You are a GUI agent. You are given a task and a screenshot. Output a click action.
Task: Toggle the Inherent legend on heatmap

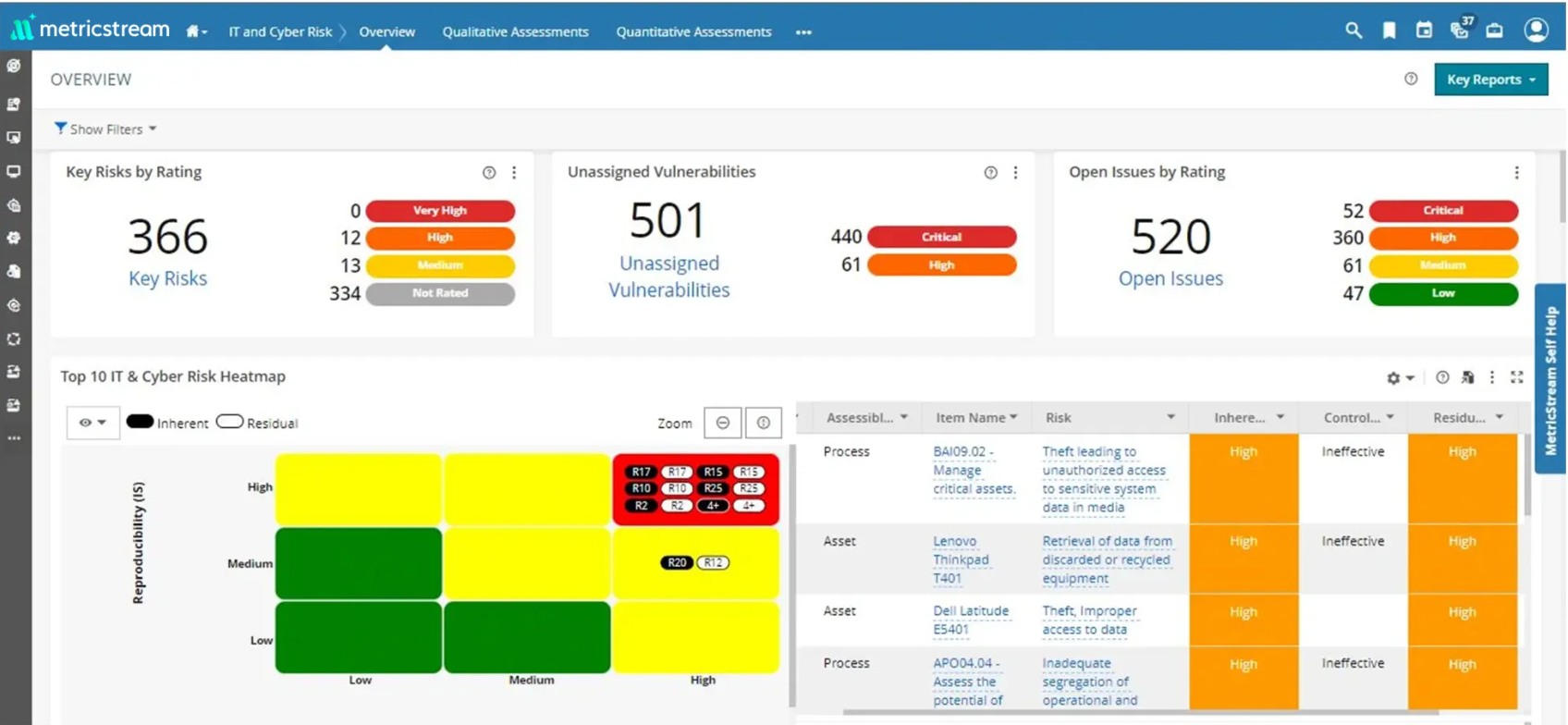(167, 423)
